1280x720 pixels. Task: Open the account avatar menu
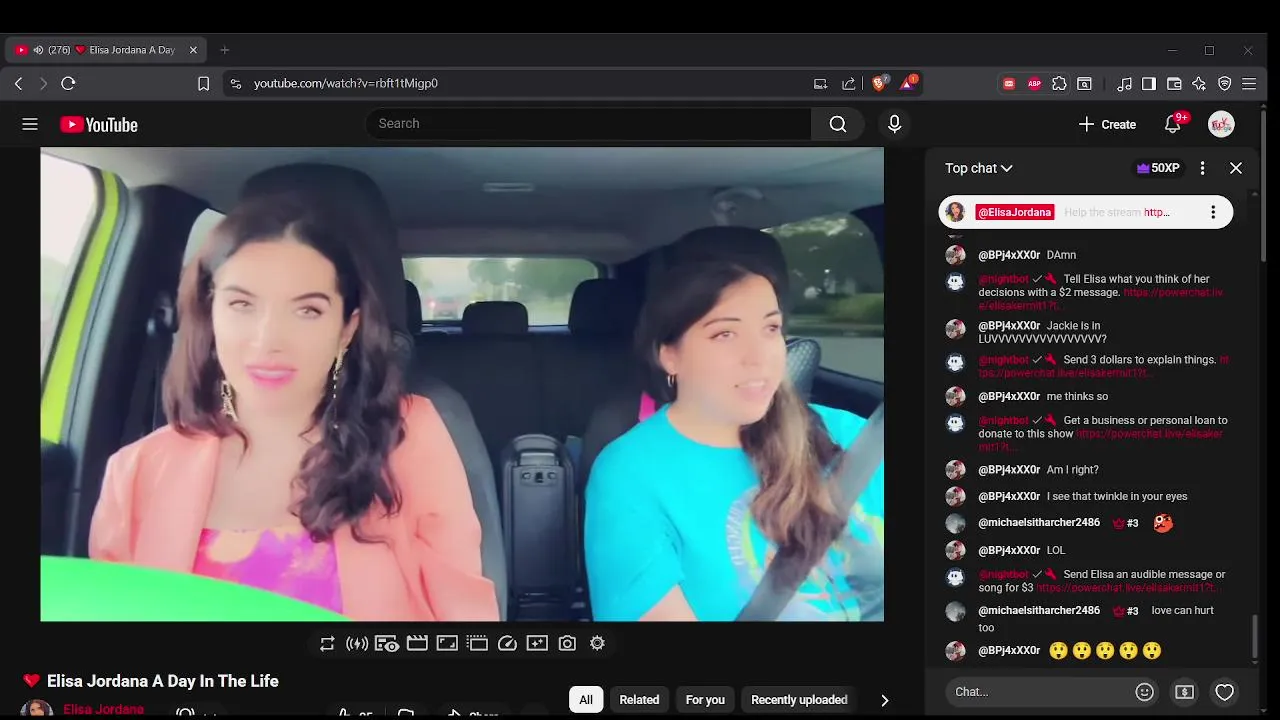click(x=1221, y=124)
